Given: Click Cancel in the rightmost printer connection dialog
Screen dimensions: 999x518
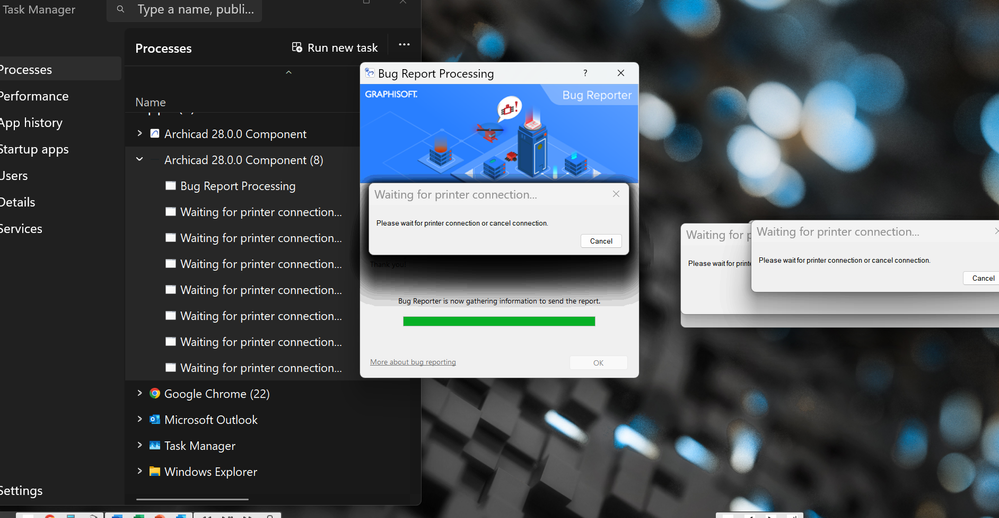Looking at the screenshot, I should click(x=983, y=278).
